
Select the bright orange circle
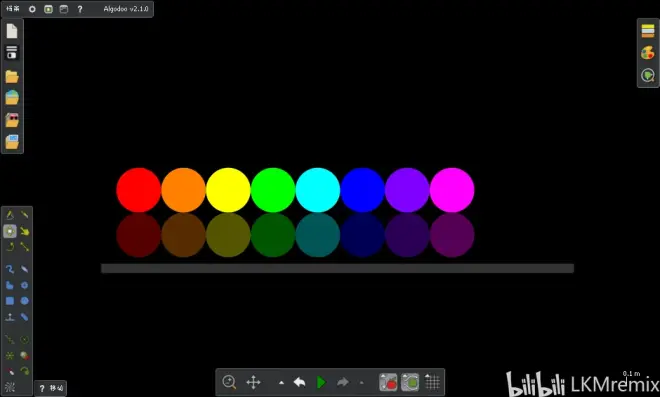[x=183, y=190]
